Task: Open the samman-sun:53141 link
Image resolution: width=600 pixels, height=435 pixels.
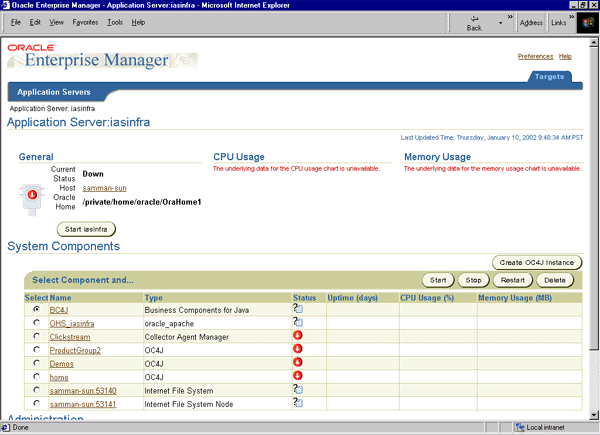Action: pos(83,404)
